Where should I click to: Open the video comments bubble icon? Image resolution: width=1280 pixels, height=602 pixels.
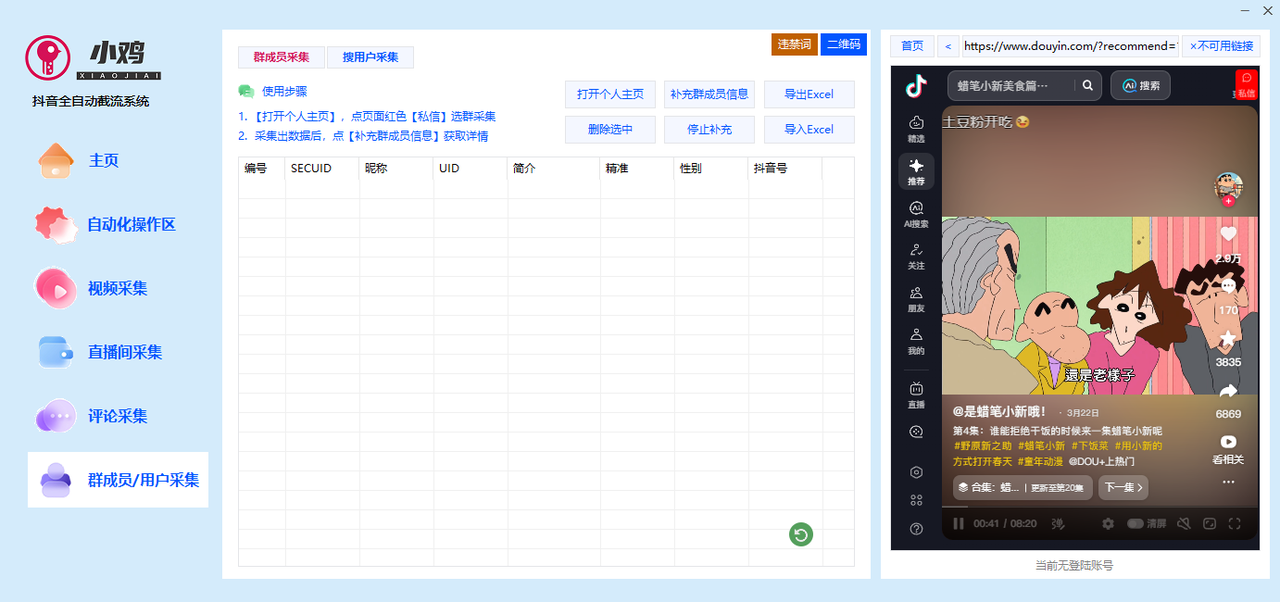click(x=1228, y=287)
